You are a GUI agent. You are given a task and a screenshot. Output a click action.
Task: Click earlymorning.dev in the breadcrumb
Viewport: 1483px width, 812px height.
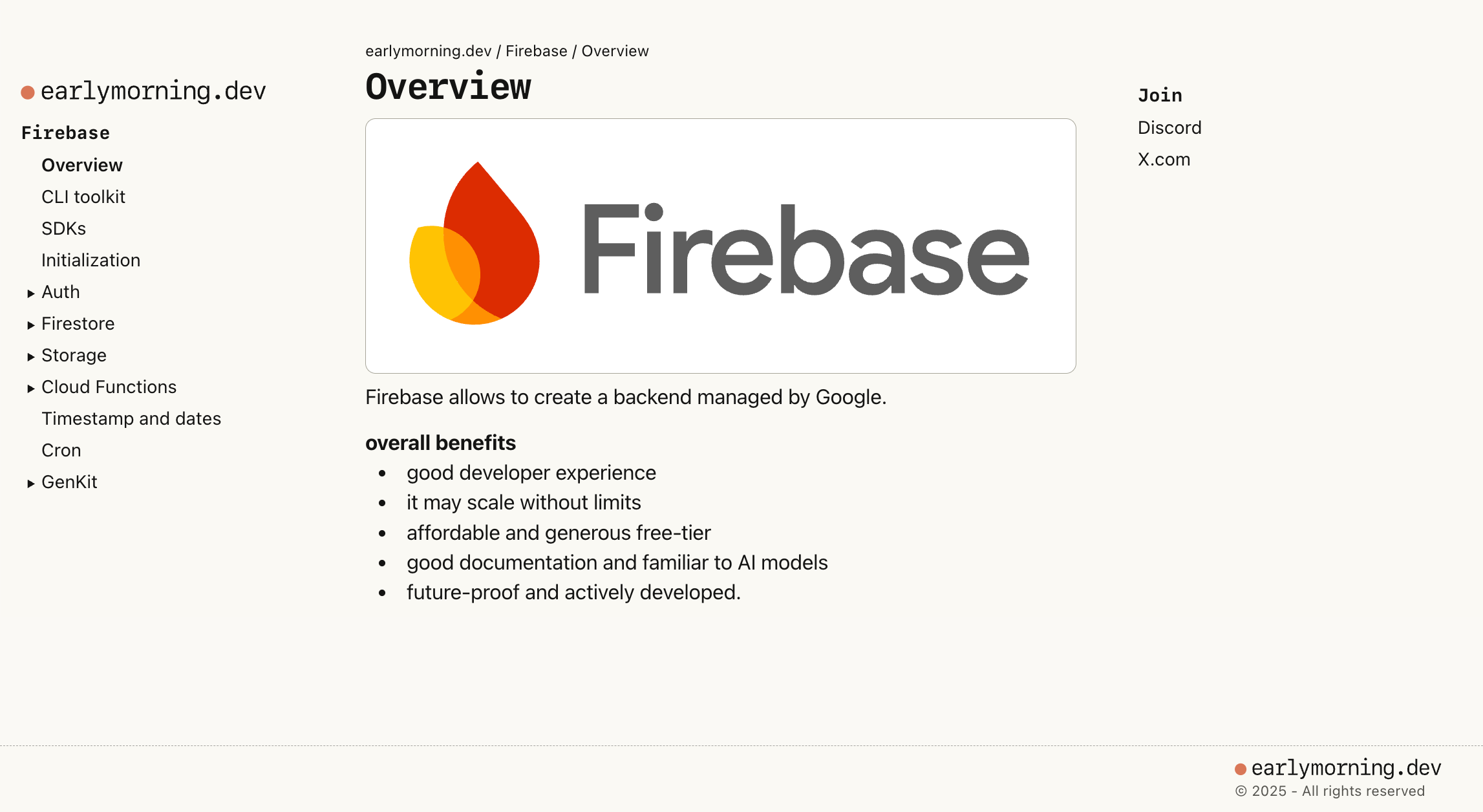point(429,51)
